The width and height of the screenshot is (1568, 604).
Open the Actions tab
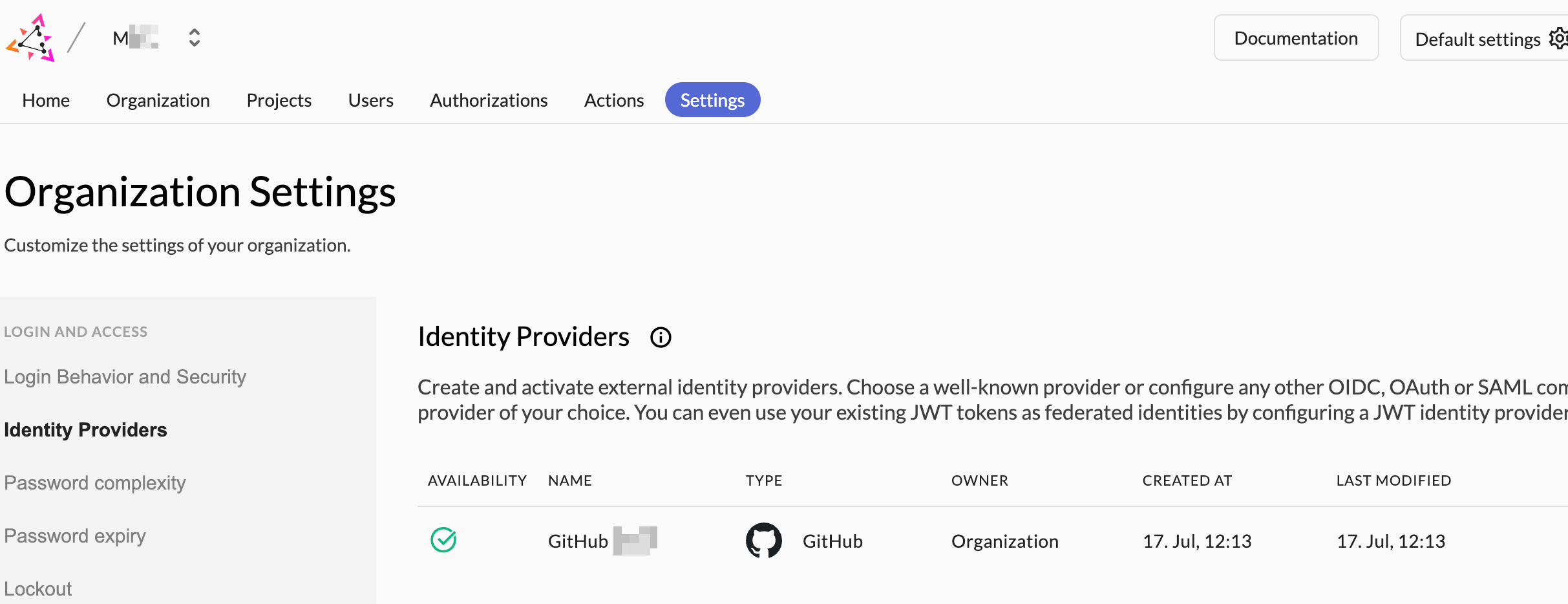pos(614,100)
